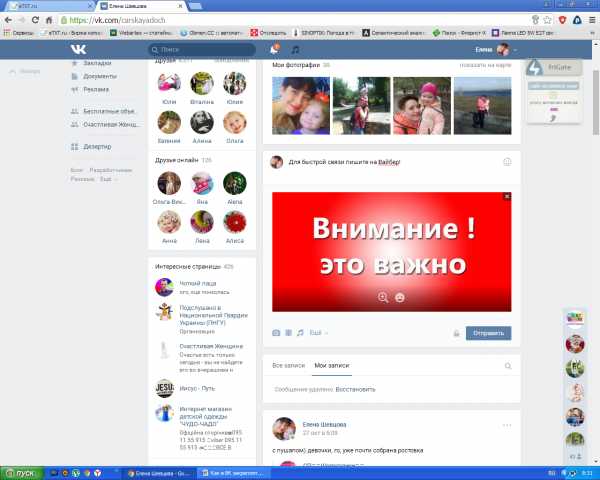Click the red shield extension icon
This screenshot has width=600, height=480.
point(562,20)
